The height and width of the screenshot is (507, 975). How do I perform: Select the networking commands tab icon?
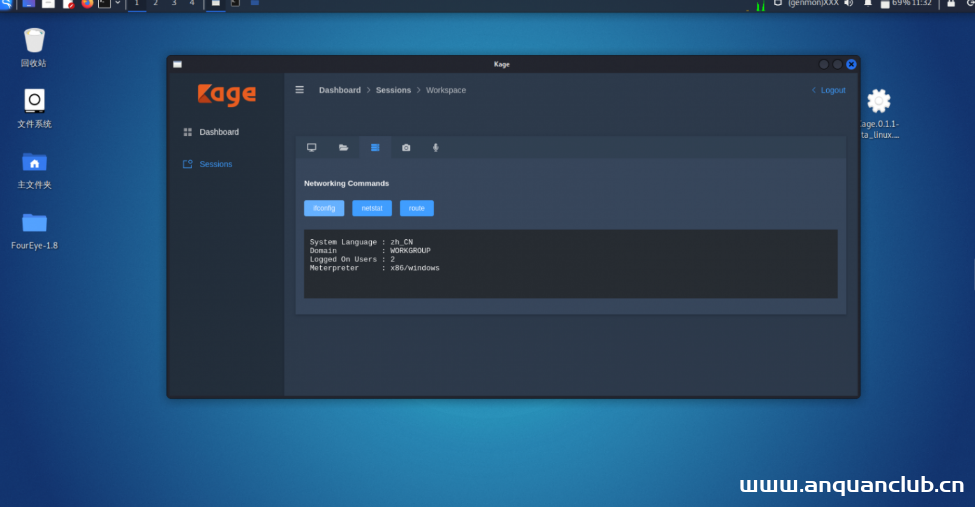[375, 147]
